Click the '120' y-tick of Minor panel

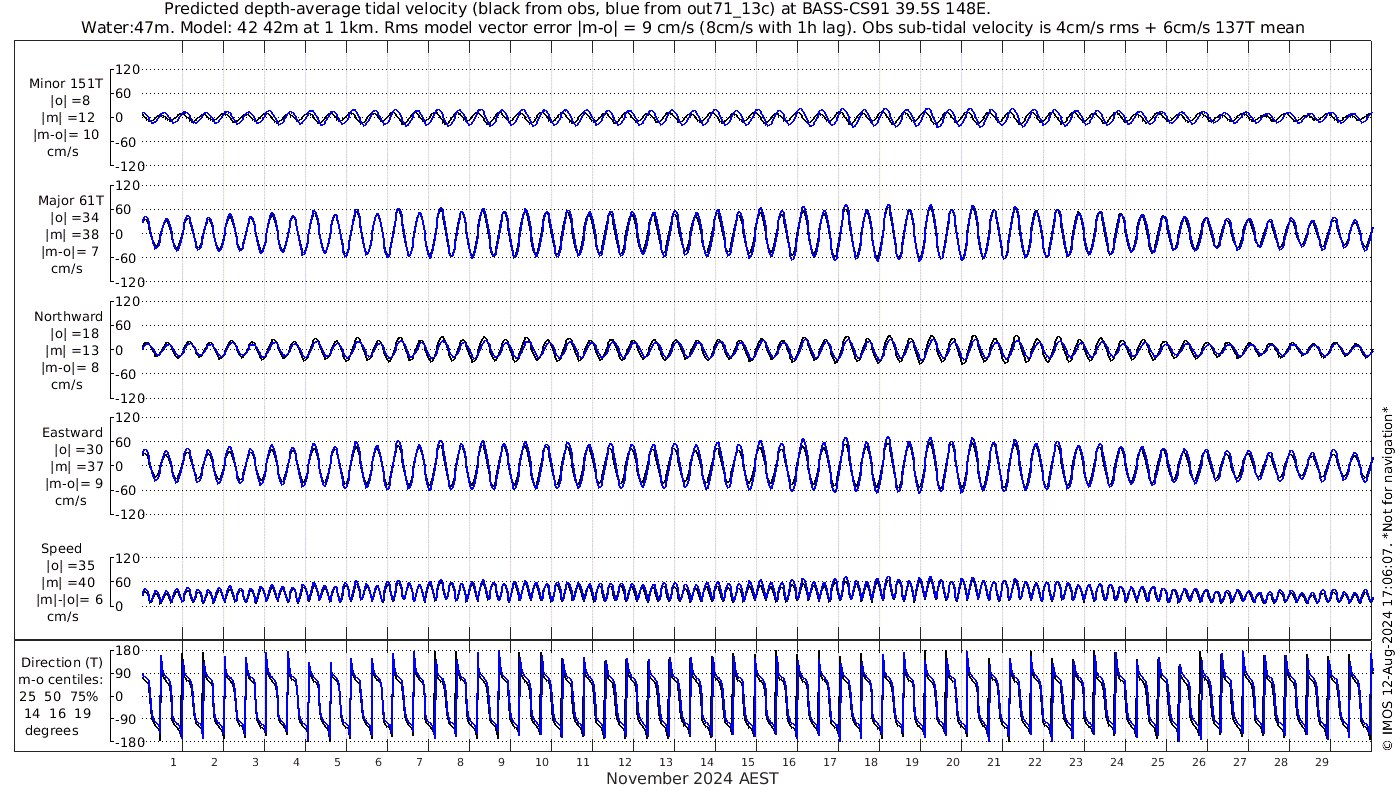pos(128,70)
